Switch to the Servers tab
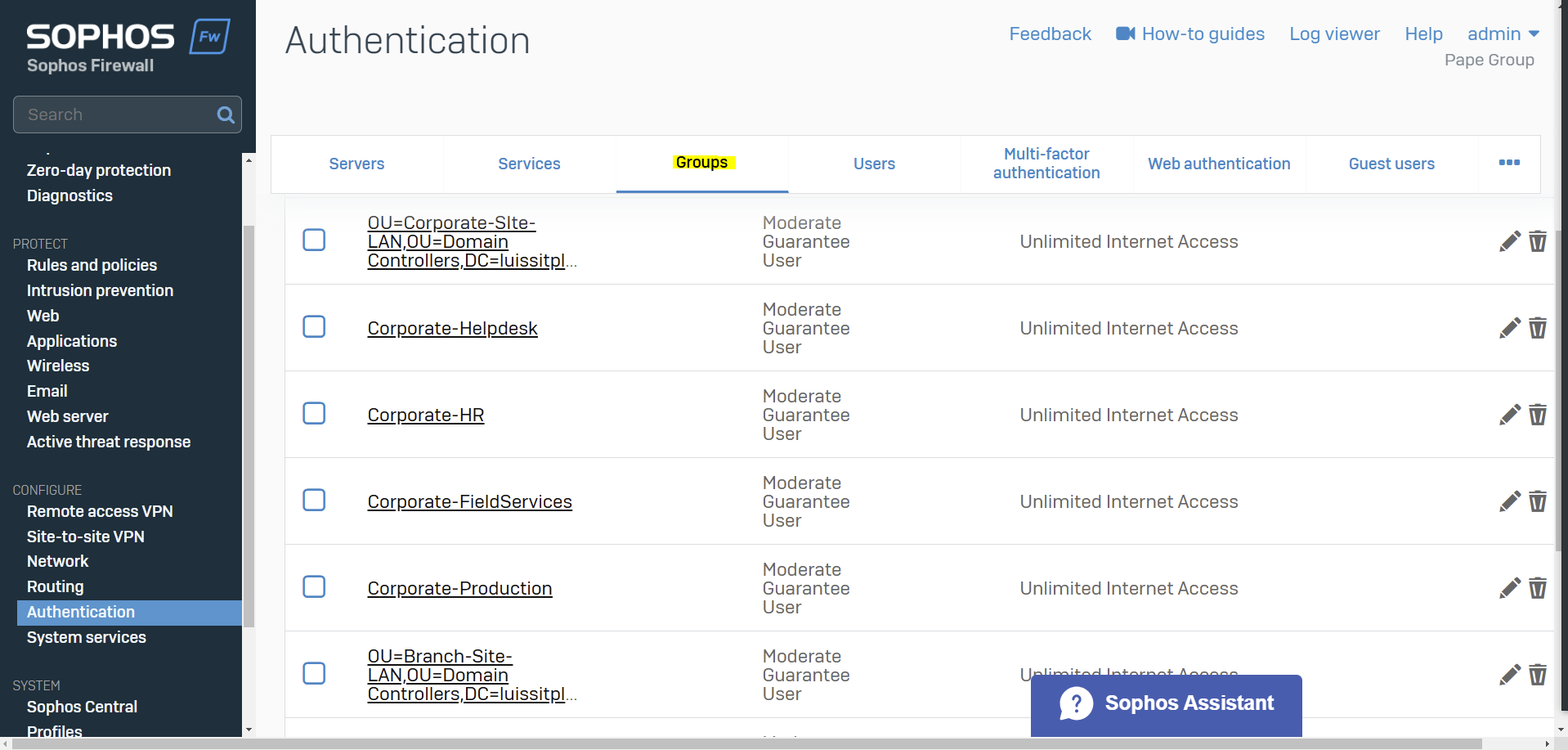1568x750 pixels. (x=356, y=164)
